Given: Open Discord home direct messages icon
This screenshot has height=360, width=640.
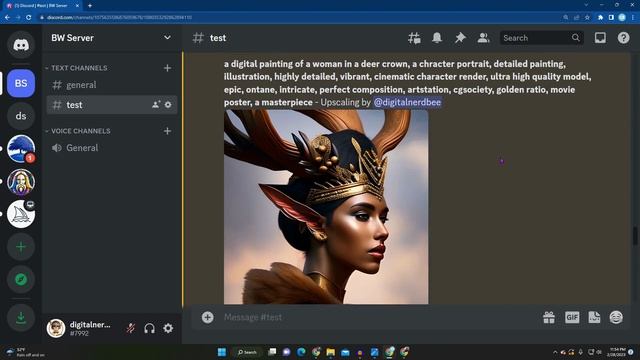Looking at the screenshot, I should (x=21, y=44).
